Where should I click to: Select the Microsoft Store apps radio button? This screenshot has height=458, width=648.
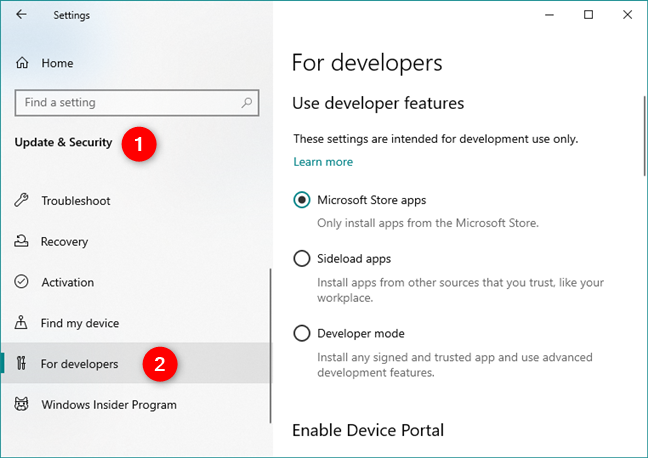[x=302, y=200]
